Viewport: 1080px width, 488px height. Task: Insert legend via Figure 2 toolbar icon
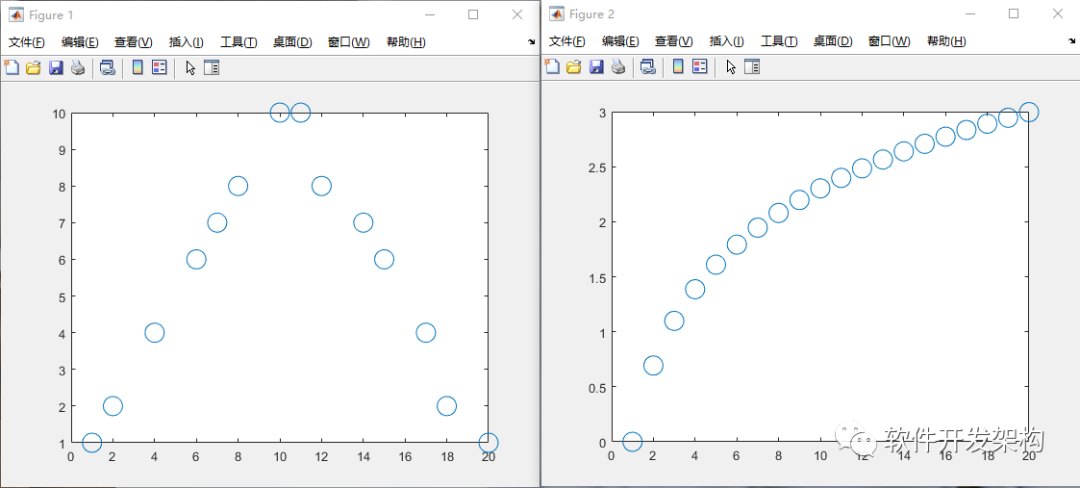click(700, 66)
